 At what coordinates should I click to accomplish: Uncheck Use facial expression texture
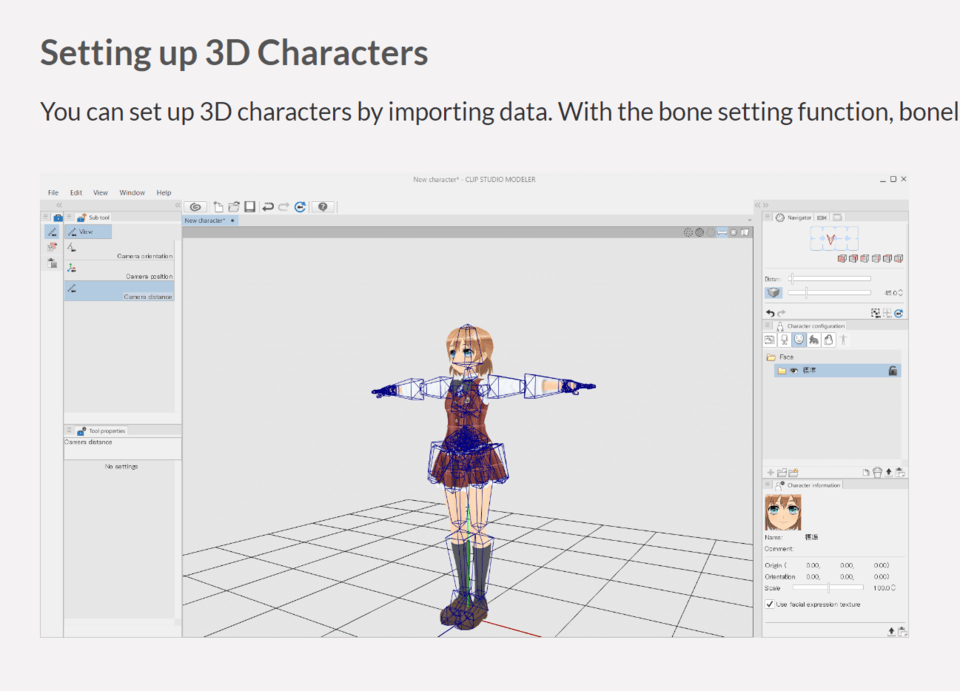pos(770,604)
